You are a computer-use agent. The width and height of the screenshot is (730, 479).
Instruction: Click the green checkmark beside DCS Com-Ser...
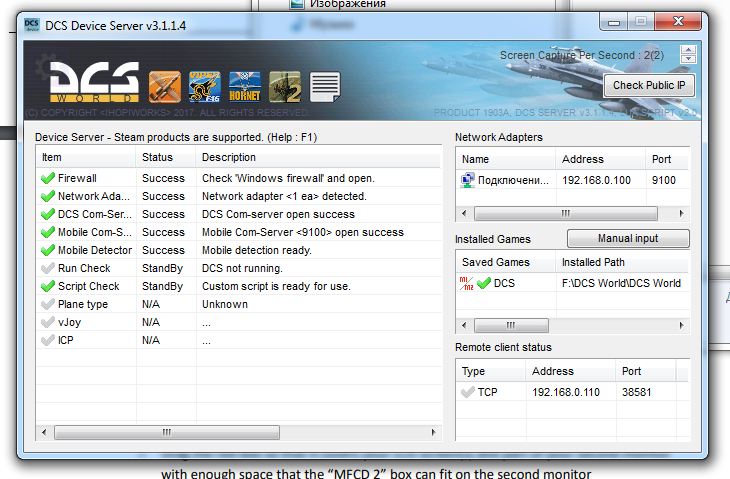(x=48, y=214)
